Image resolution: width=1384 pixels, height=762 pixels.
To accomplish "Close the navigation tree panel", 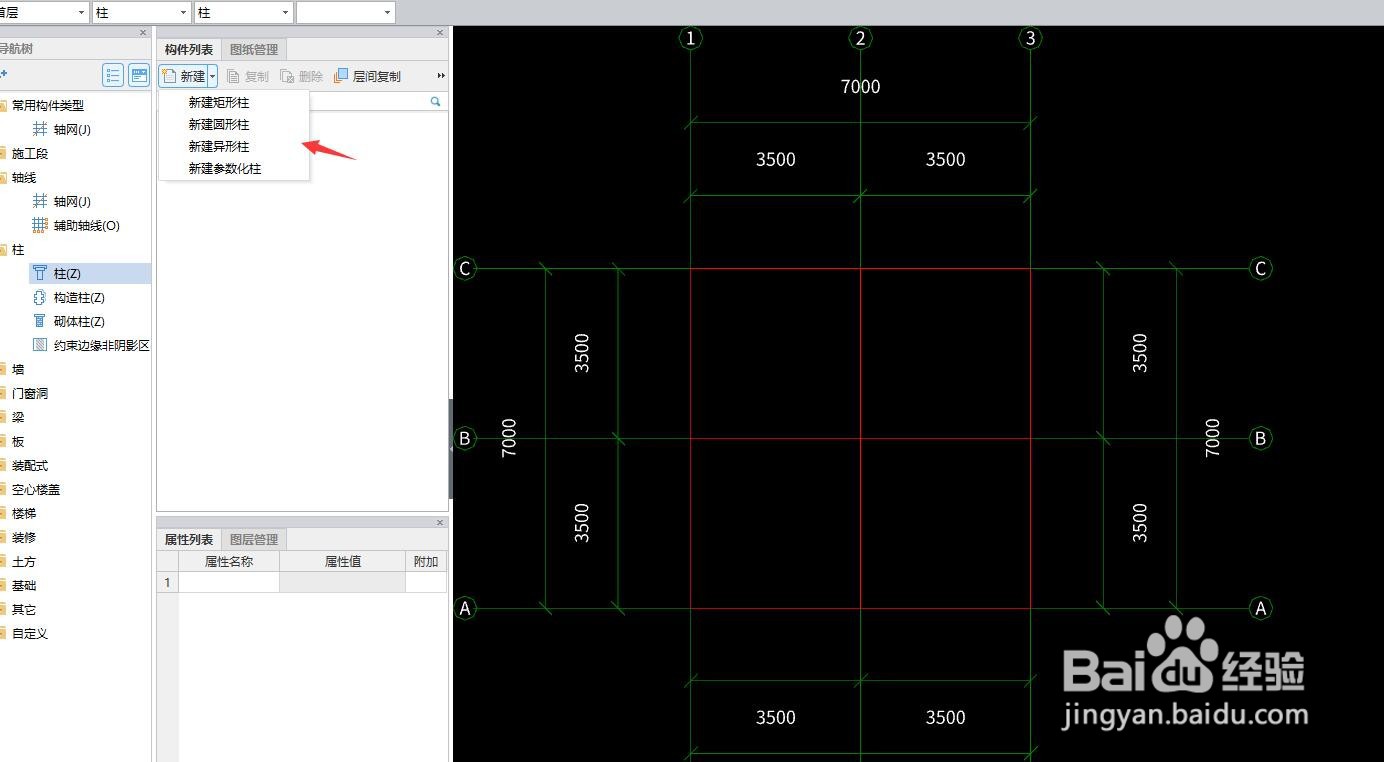I will tap(143, 33).
